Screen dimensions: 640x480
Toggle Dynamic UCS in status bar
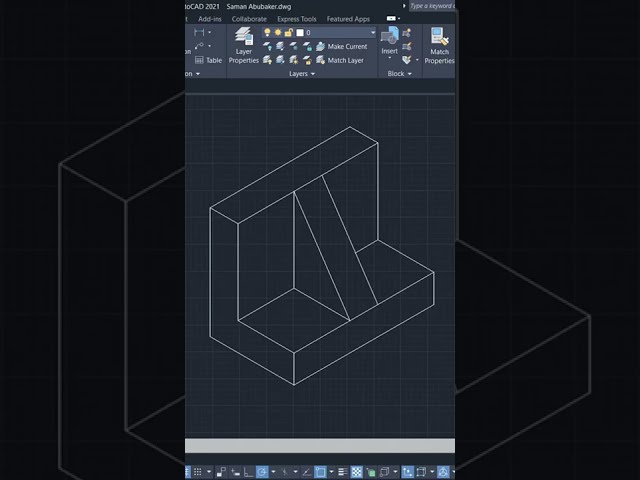tap(407, 472)
